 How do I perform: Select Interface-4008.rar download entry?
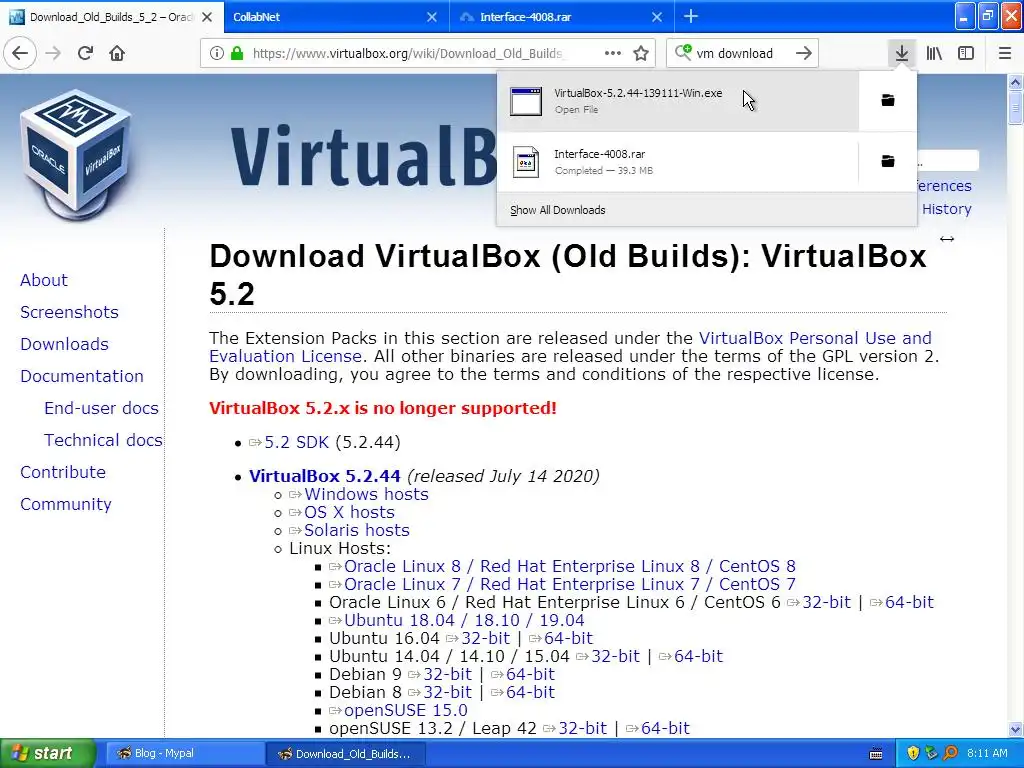click(x=677, y=161)
